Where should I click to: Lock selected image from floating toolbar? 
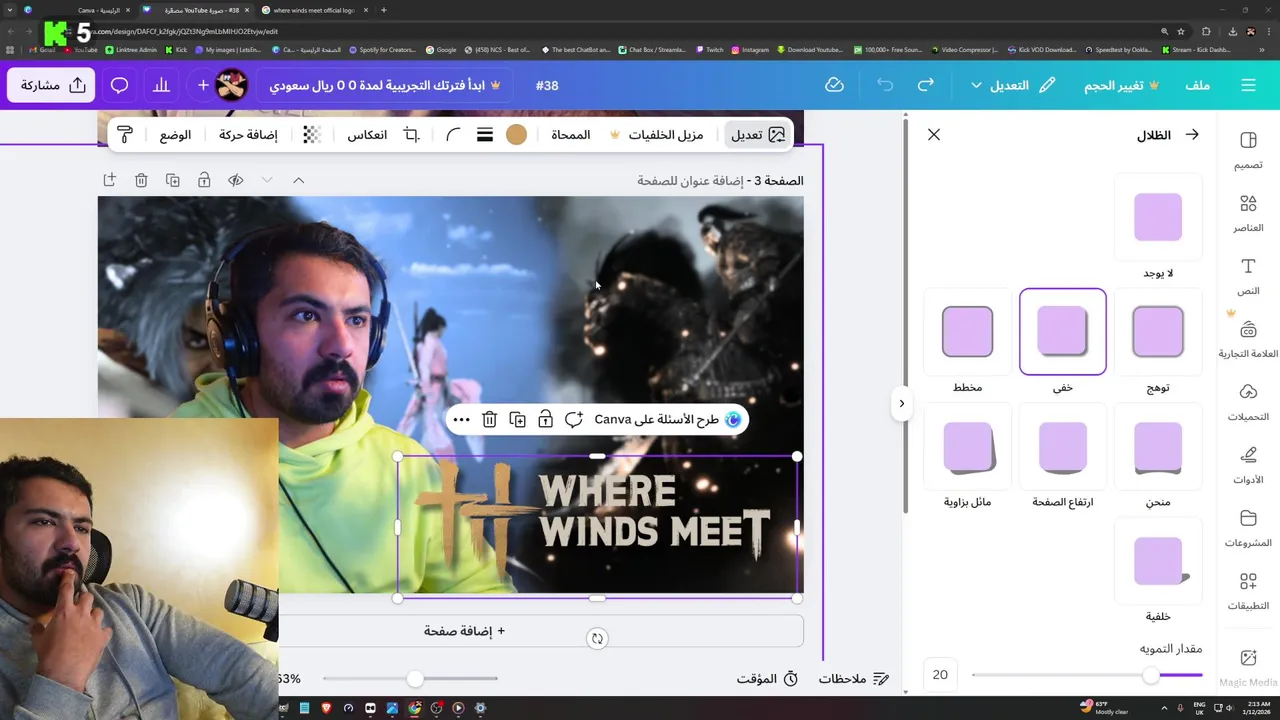tap(545, 420)
